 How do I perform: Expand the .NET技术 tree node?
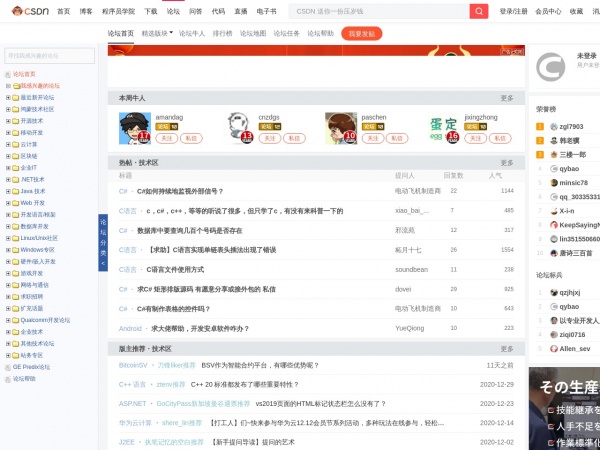(8, 179)
